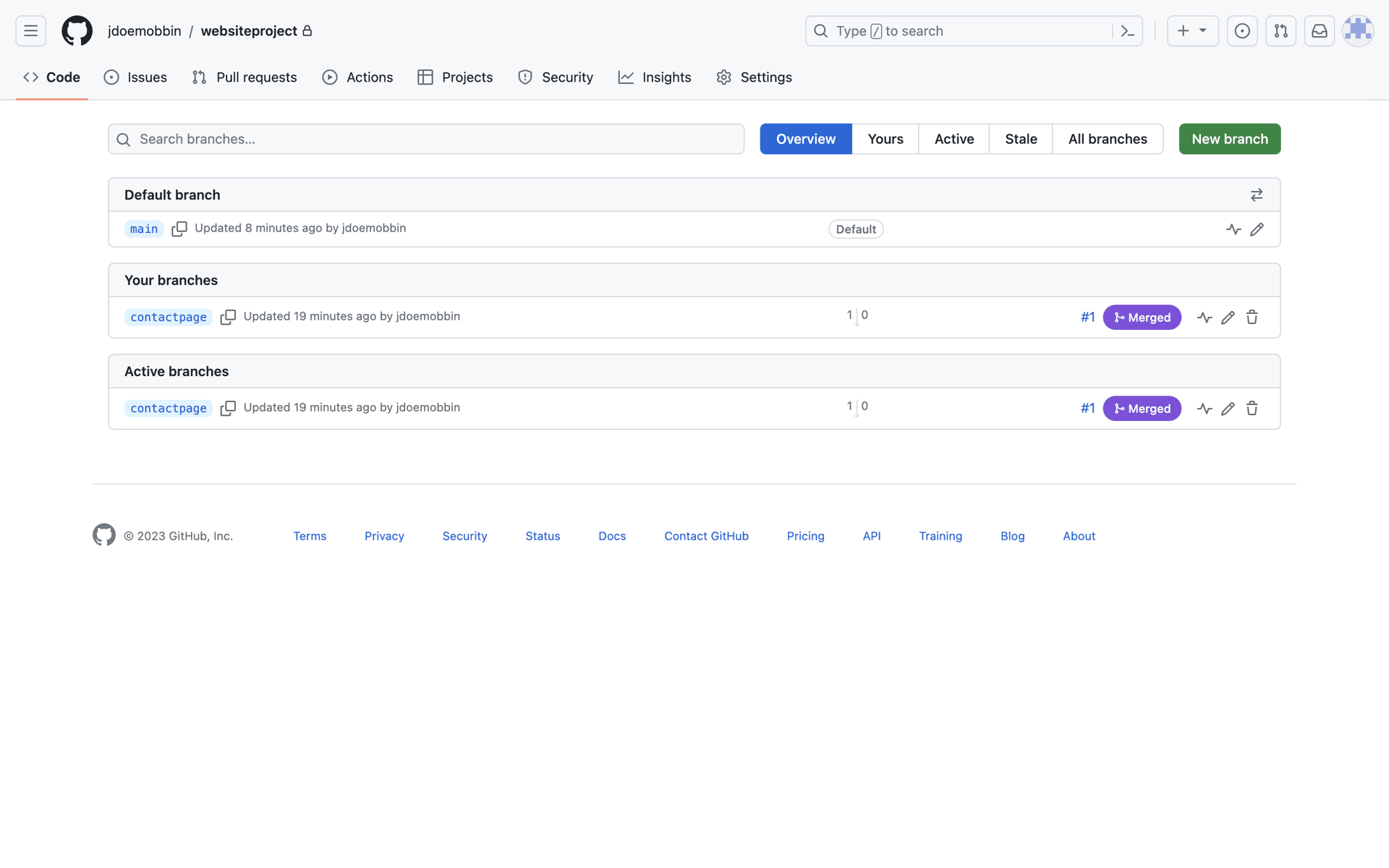
Task: Open the footer Privacy link
Action: 384,536
